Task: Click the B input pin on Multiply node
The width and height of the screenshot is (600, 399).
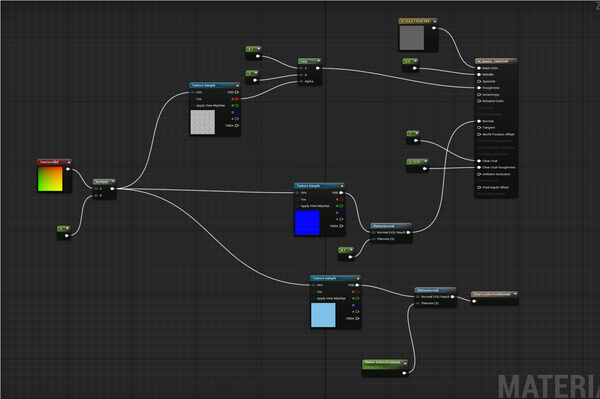Action: [x=96, y=195]
